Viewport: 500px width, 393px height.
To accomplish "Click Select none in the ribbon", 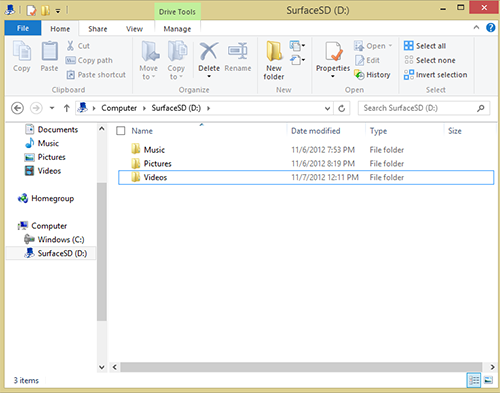I will click(429, 60).
